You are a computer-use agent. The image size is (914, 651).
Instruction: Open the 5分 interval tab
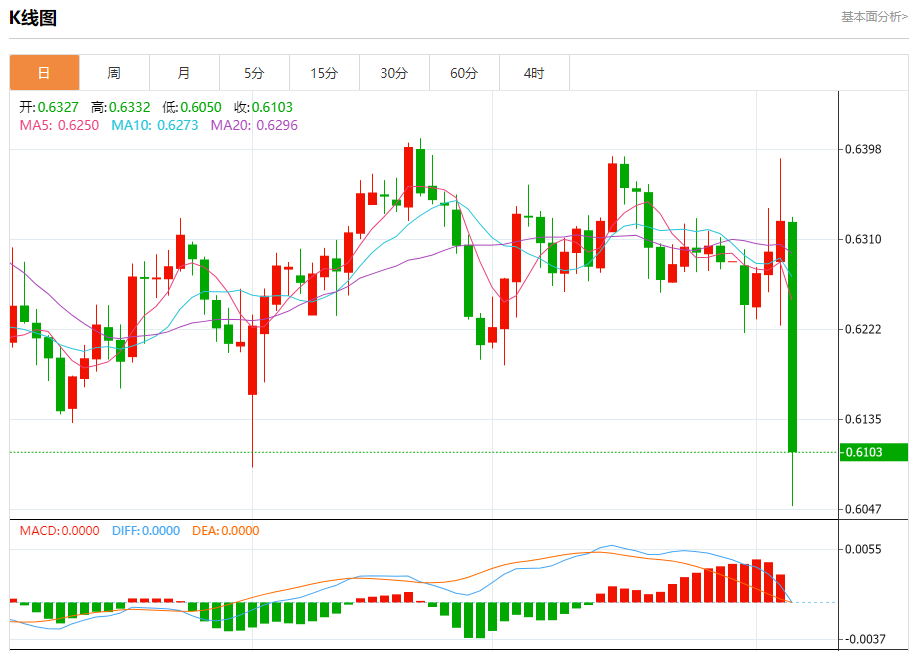[x=254, y=73]
